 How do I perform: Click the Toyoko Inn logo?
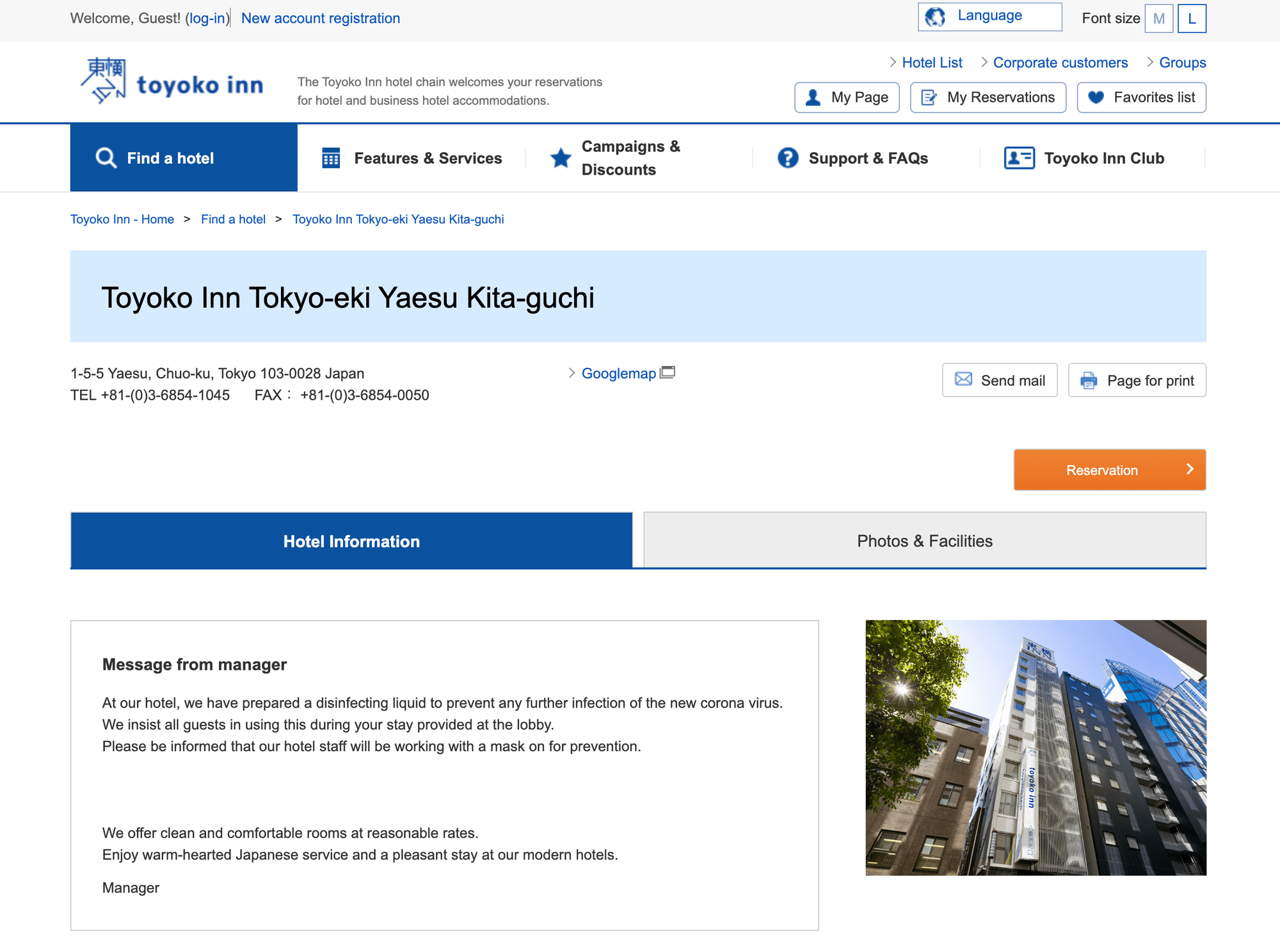[x=172, y=82]
